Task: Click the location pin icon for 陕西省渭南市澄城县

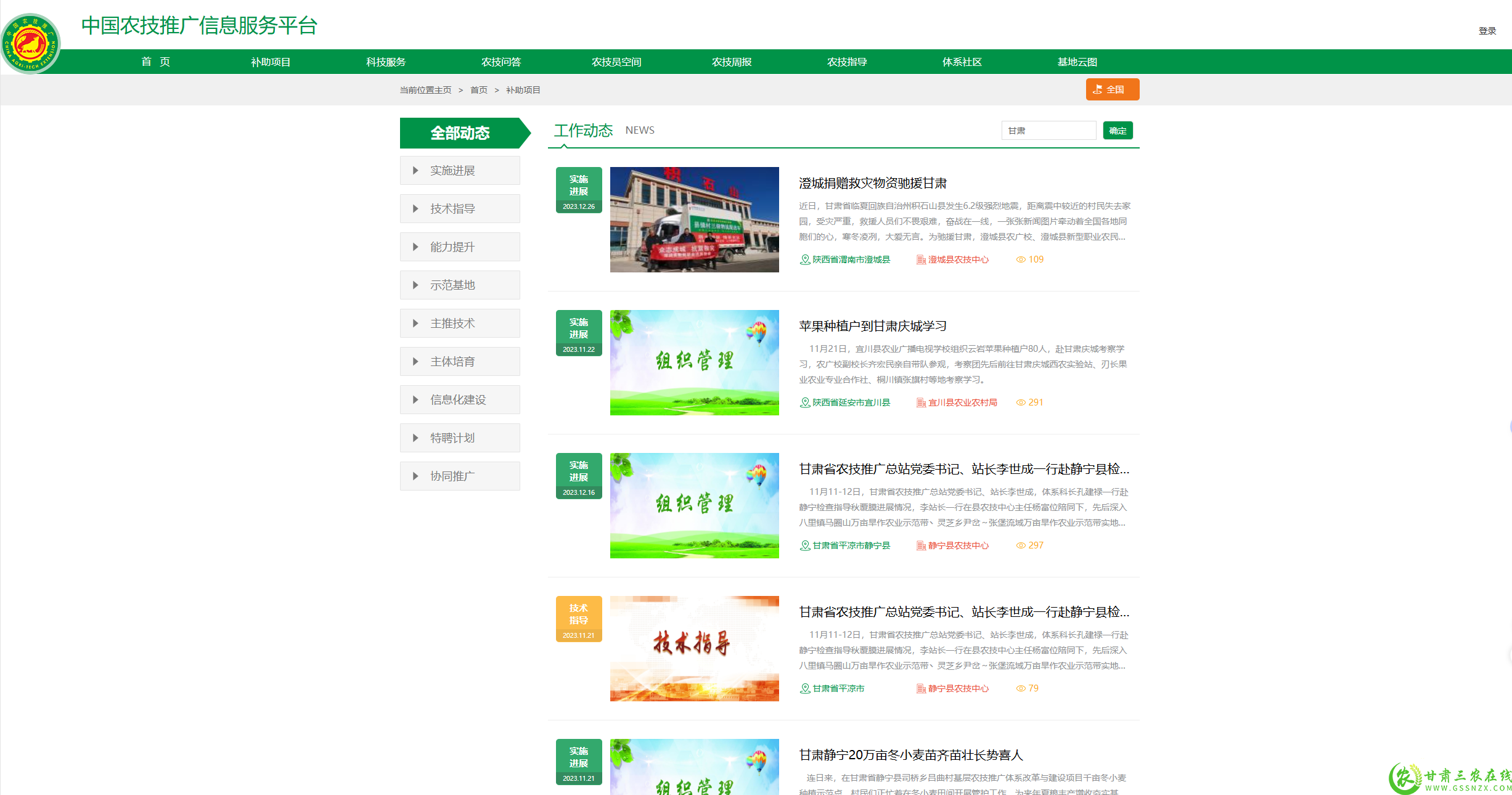Action: [x=804, y=259]
